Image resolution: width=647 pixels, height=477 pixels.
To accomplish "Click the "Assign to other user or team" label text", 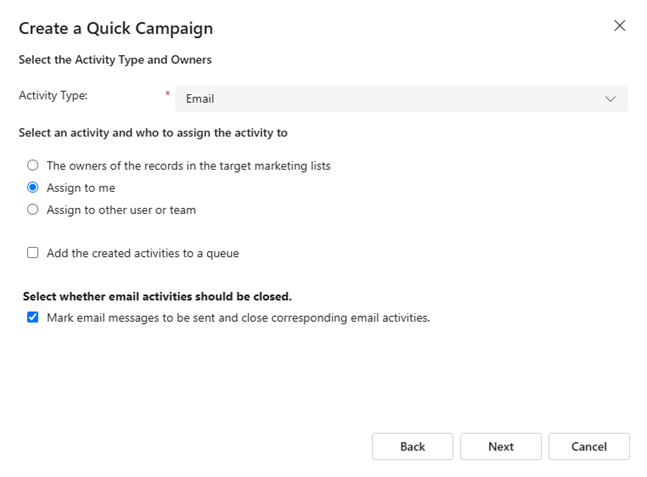I will tap(121, 210).
